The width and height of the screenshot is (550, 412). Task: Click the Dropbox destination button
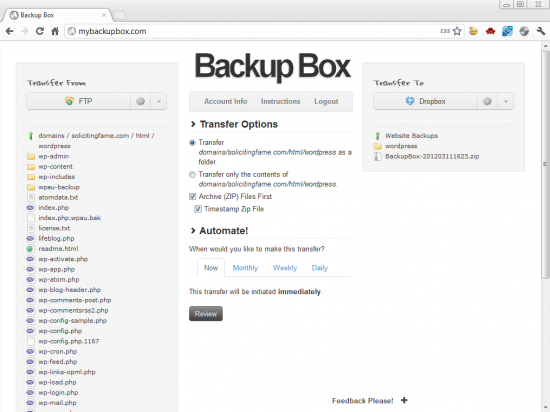[425, 101]
